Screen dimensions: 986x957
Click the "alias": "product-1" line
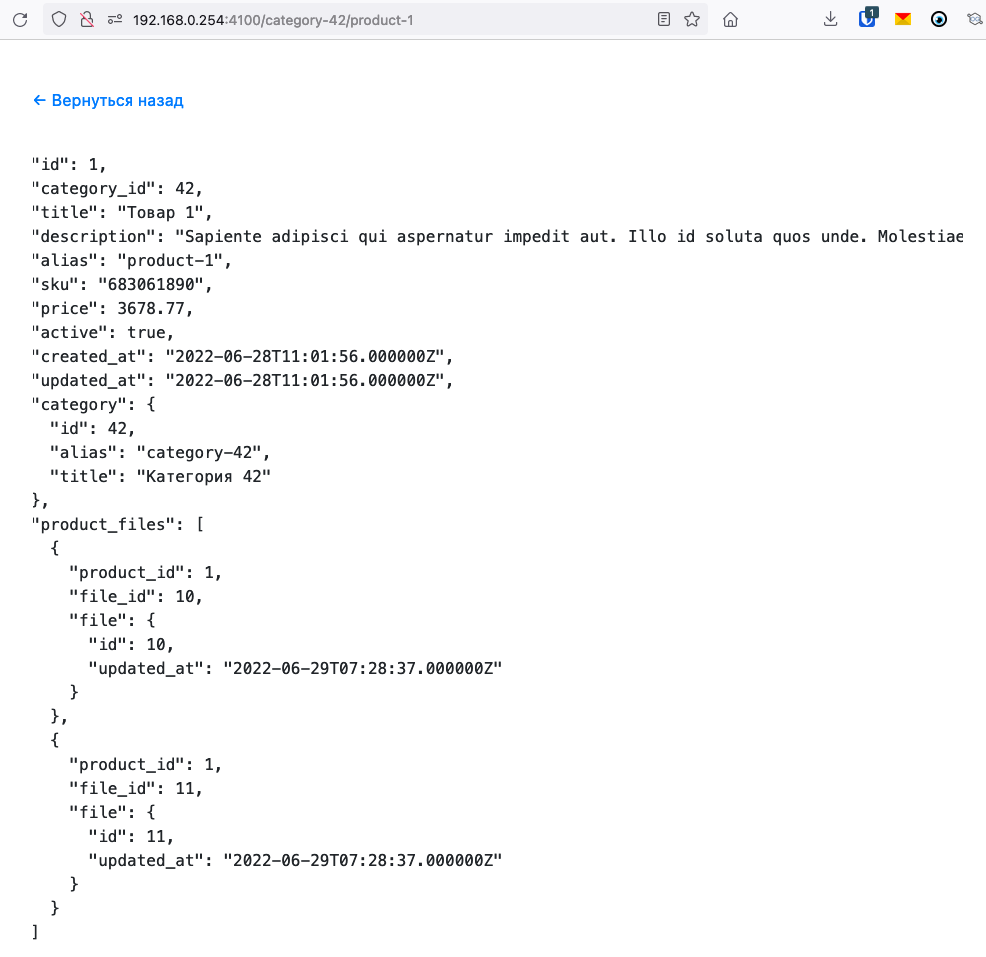tap(131, 260)
